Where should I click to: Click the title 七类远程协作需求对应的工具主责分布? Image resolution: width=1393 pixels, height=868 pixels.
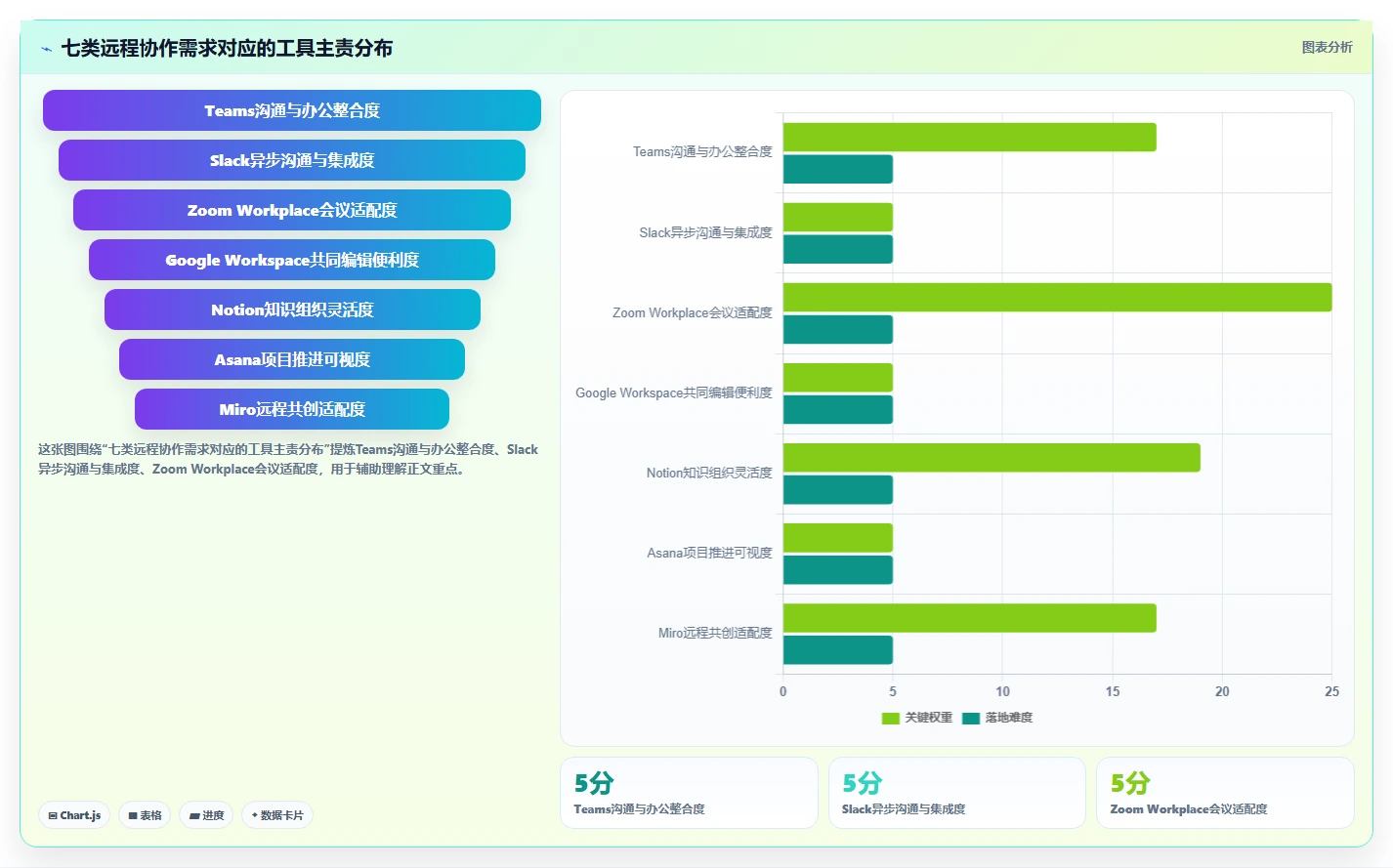click(x=227, y=48)
